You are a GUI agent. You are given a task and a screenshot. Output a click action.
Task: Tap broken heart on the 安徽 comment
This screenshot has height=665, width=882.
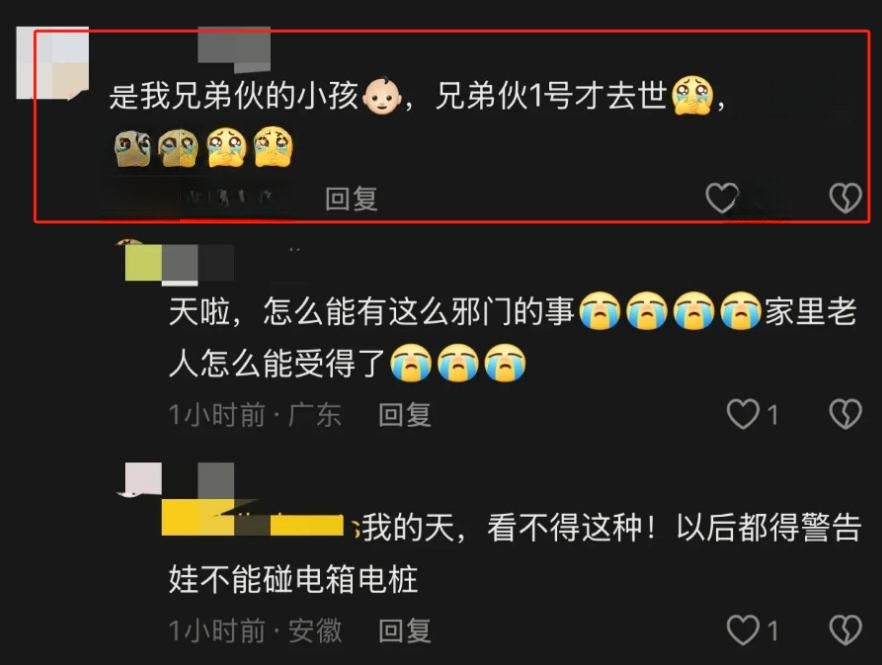[845, 630]
